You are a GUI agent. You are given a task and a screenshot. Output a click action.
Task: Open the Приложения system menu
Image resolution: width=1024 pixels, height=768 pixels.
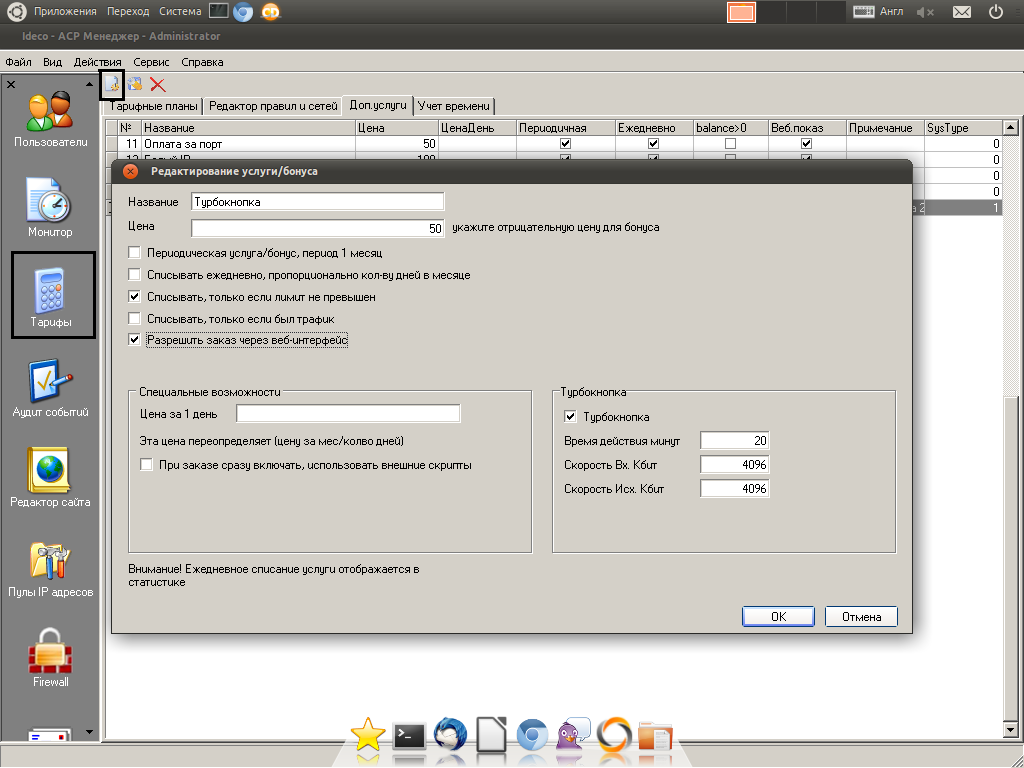pyautogui.click(x=65, y=11)
